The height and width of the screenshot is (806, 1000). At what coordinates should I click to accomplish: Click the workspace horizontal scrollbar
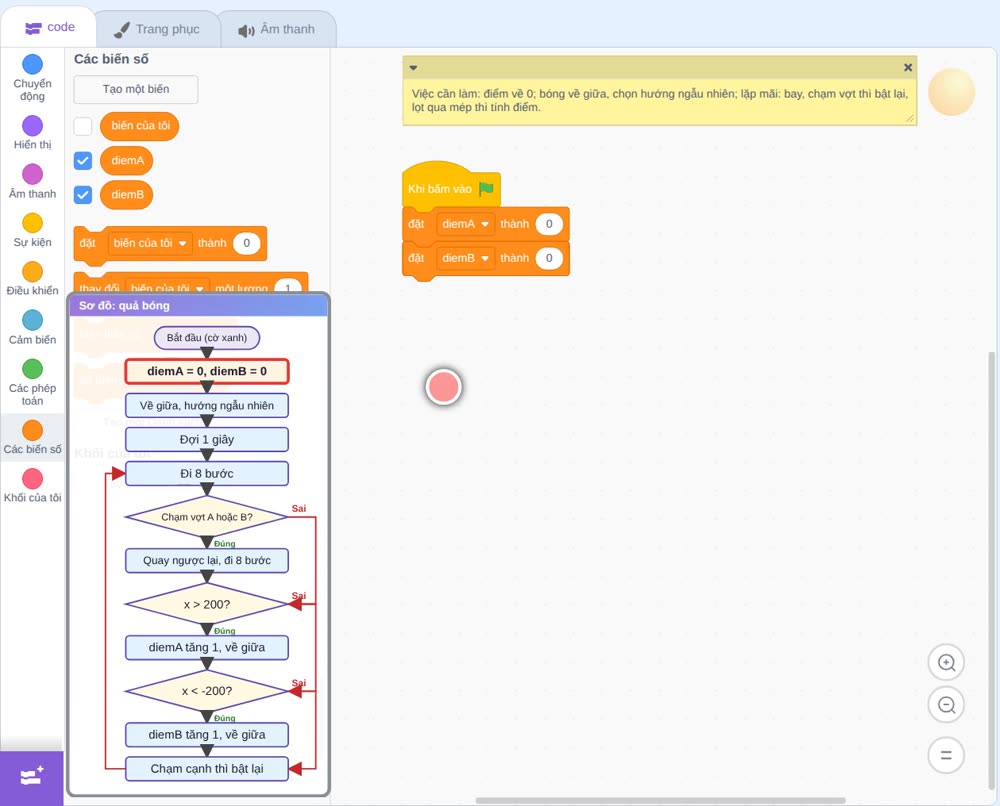point(660,800)
